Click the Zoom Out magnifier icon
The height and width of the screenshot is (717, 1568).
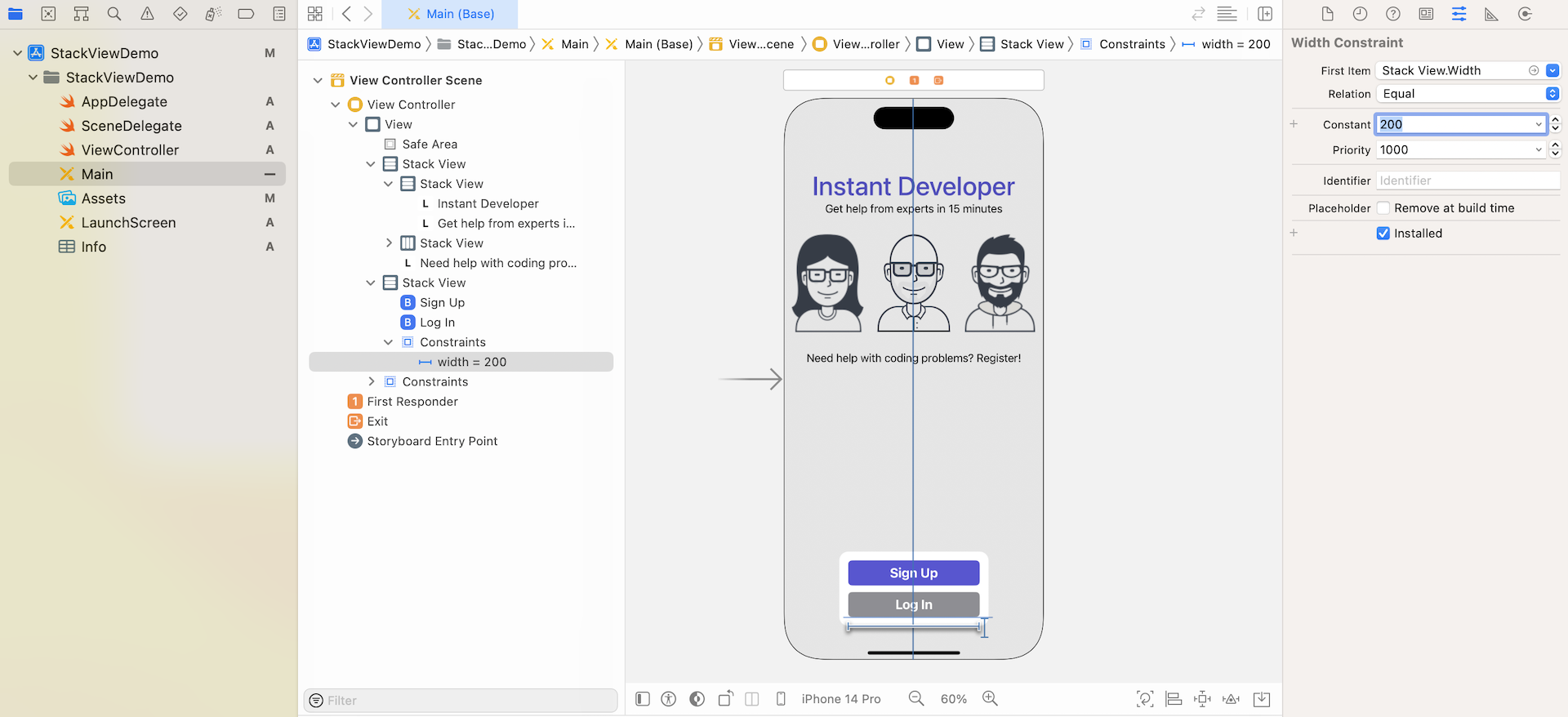916,698
